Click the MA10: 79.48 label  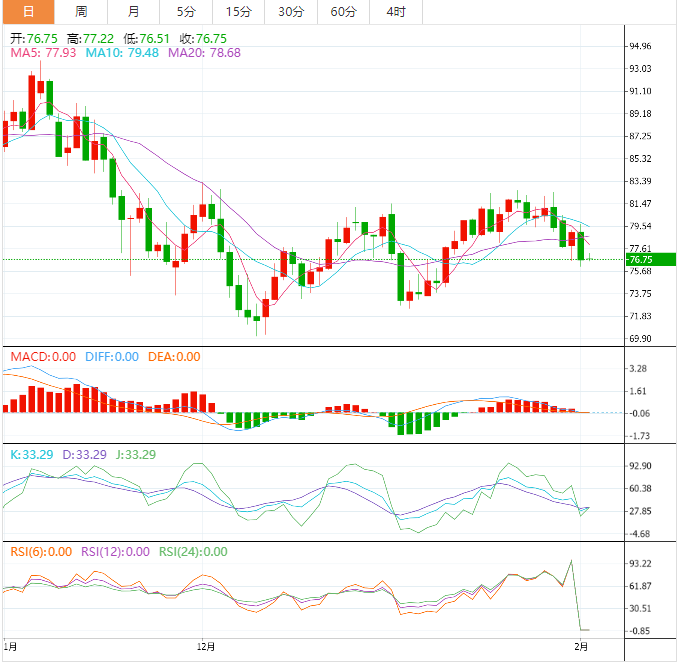[122, 53]
